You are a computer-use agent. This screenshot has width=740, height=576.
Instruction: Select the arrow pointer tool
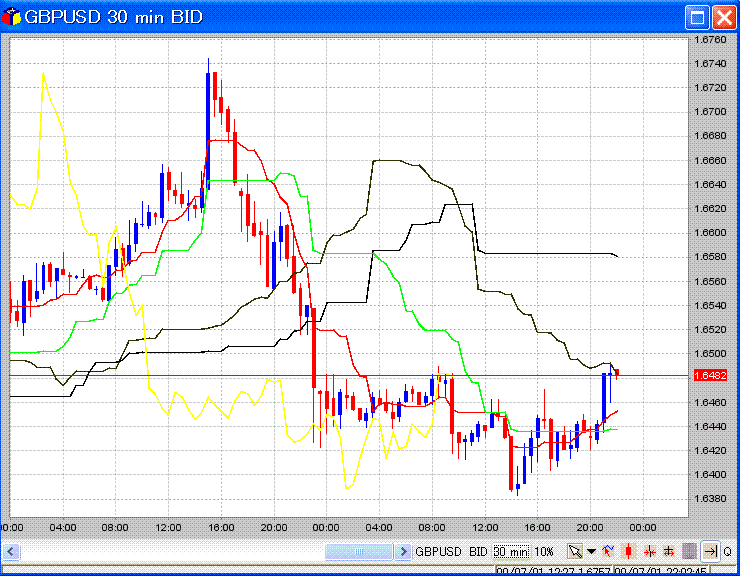575,551
